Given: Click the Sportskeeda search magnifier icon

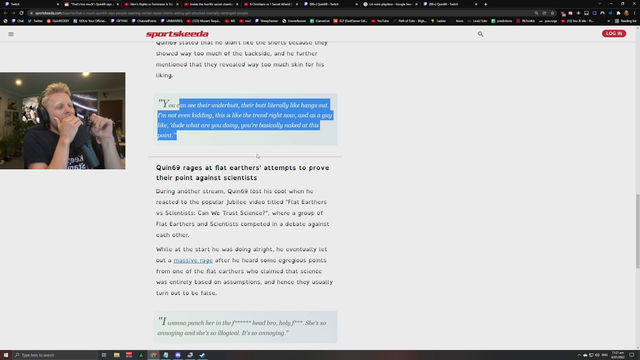Looking at the screenshot, I should [480, 34].
